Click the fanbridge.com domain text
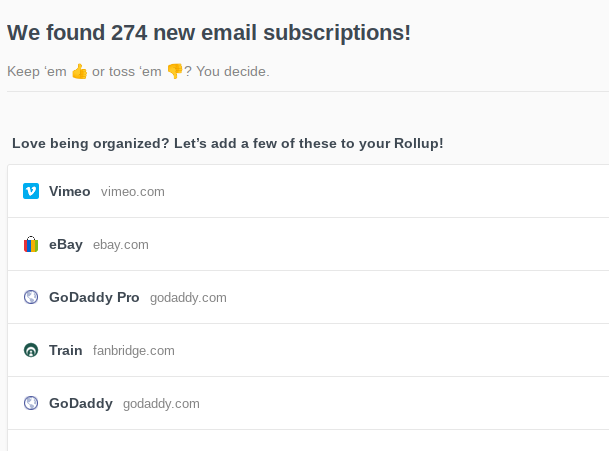609x451 pixels. click(x=134, y=350)
